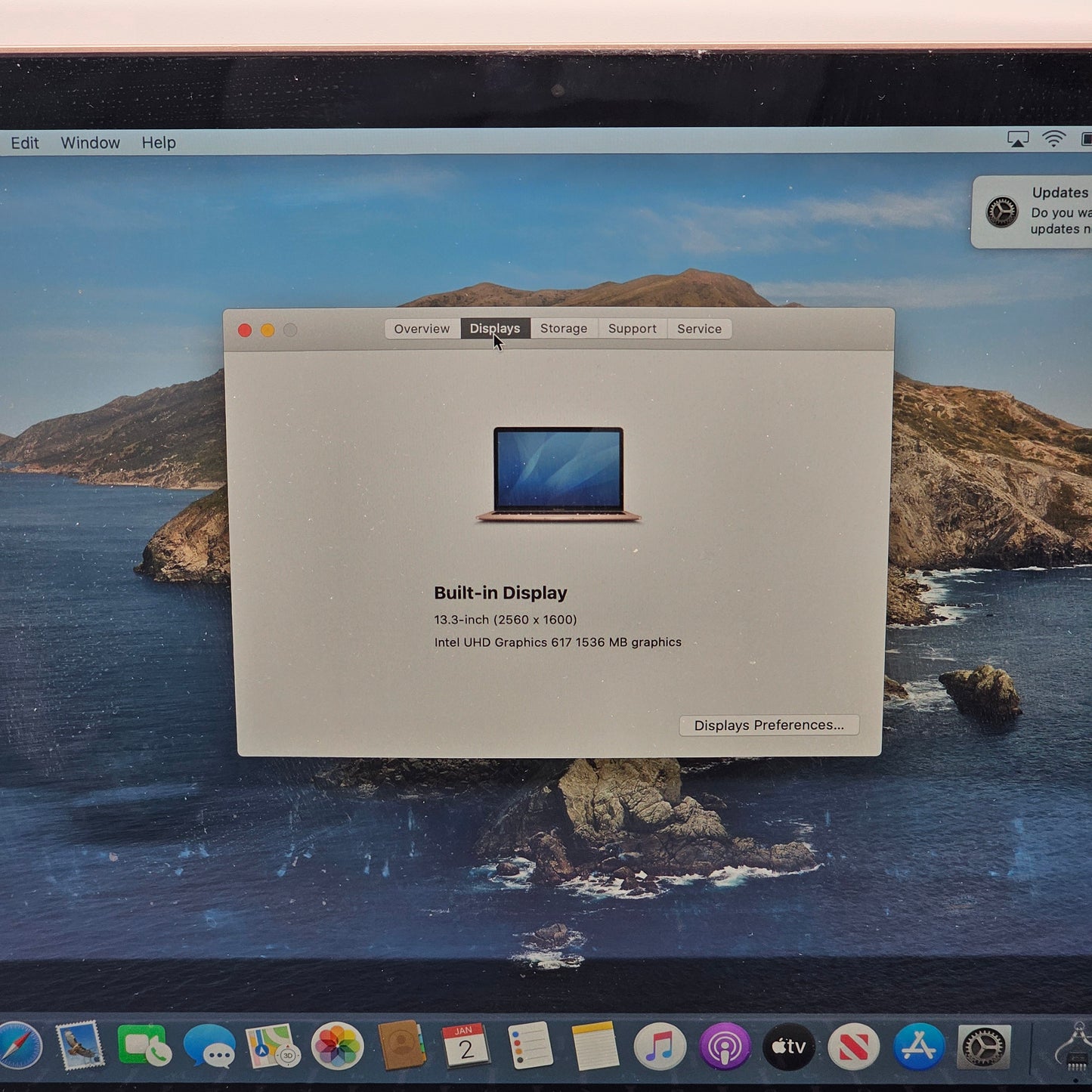Open the Podcasts app
The height and width of the screenshot is (1092, 1092).
(724, 1047)
